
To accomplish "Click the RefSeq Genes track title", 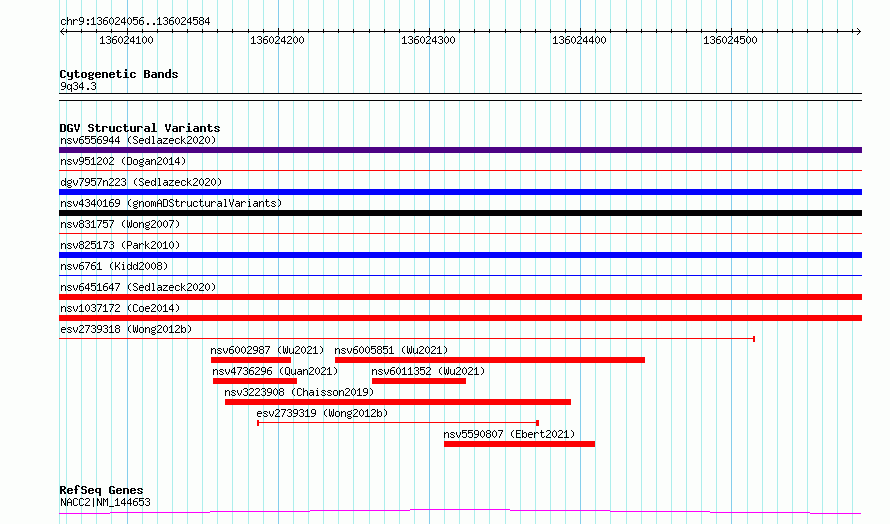I will tap(101, 490).
